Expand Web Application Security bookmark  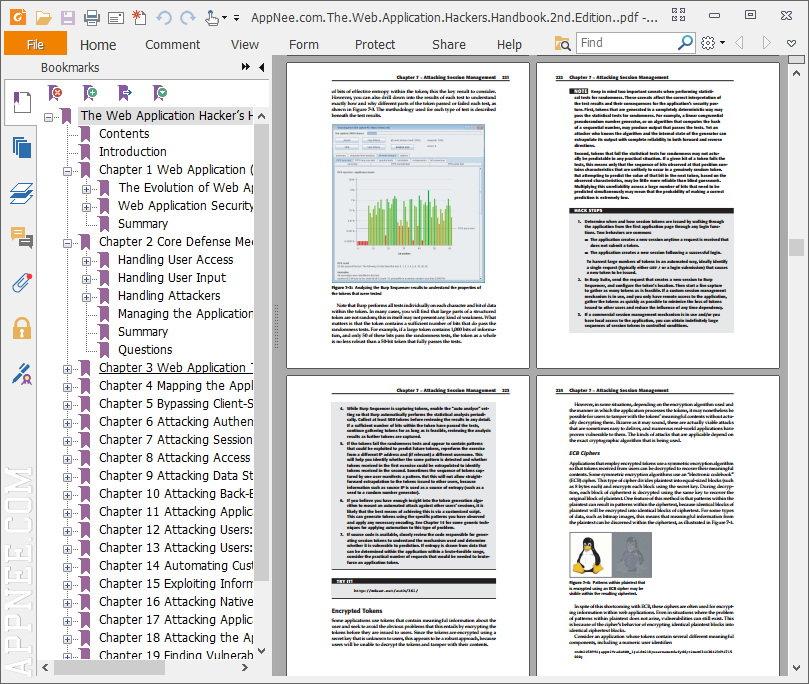click(87, 207)
